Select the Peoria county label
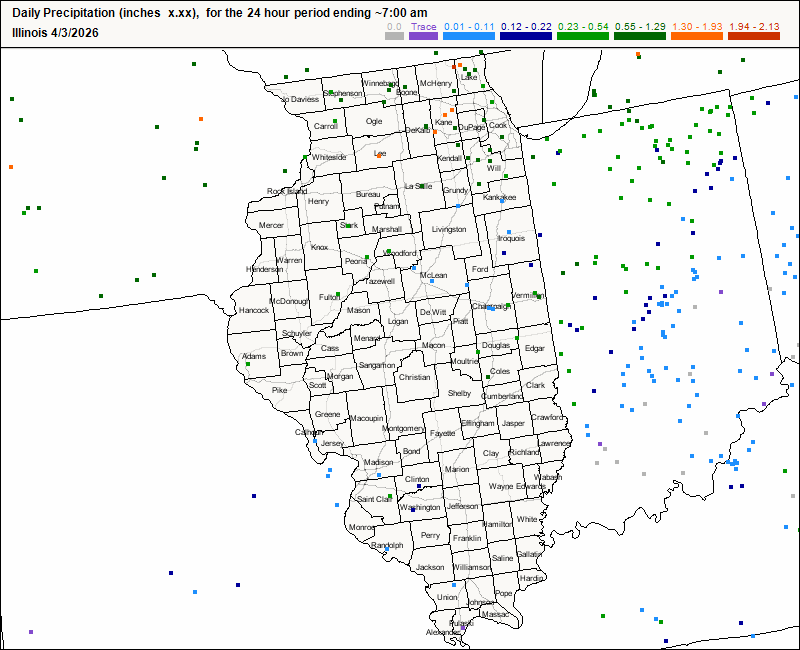Screen dimensions: 800x650 (355, 261)
